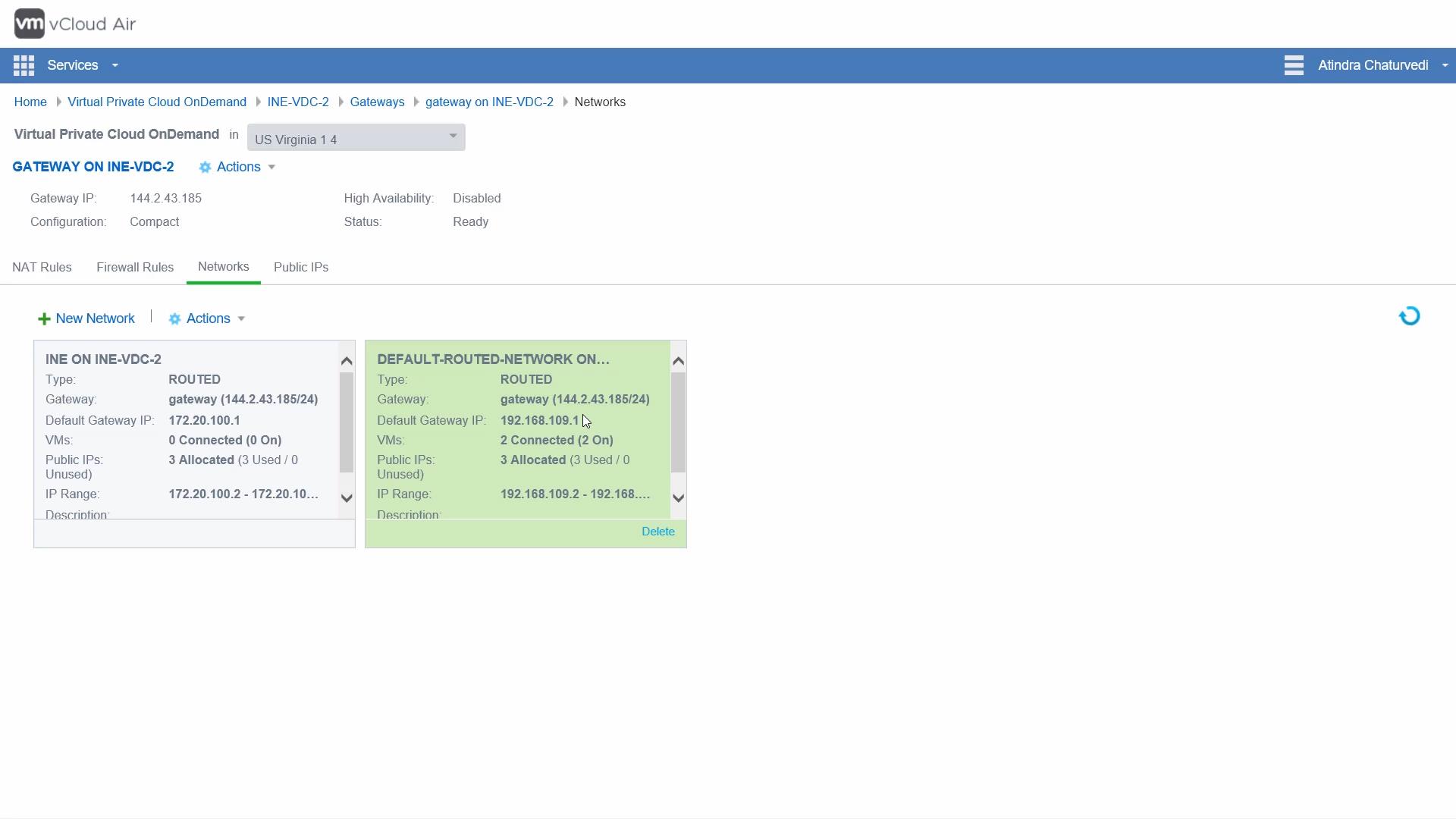Expand the Services dropdown
The width and height of the screenshot is (1456, 819).
tap(83, 65)
